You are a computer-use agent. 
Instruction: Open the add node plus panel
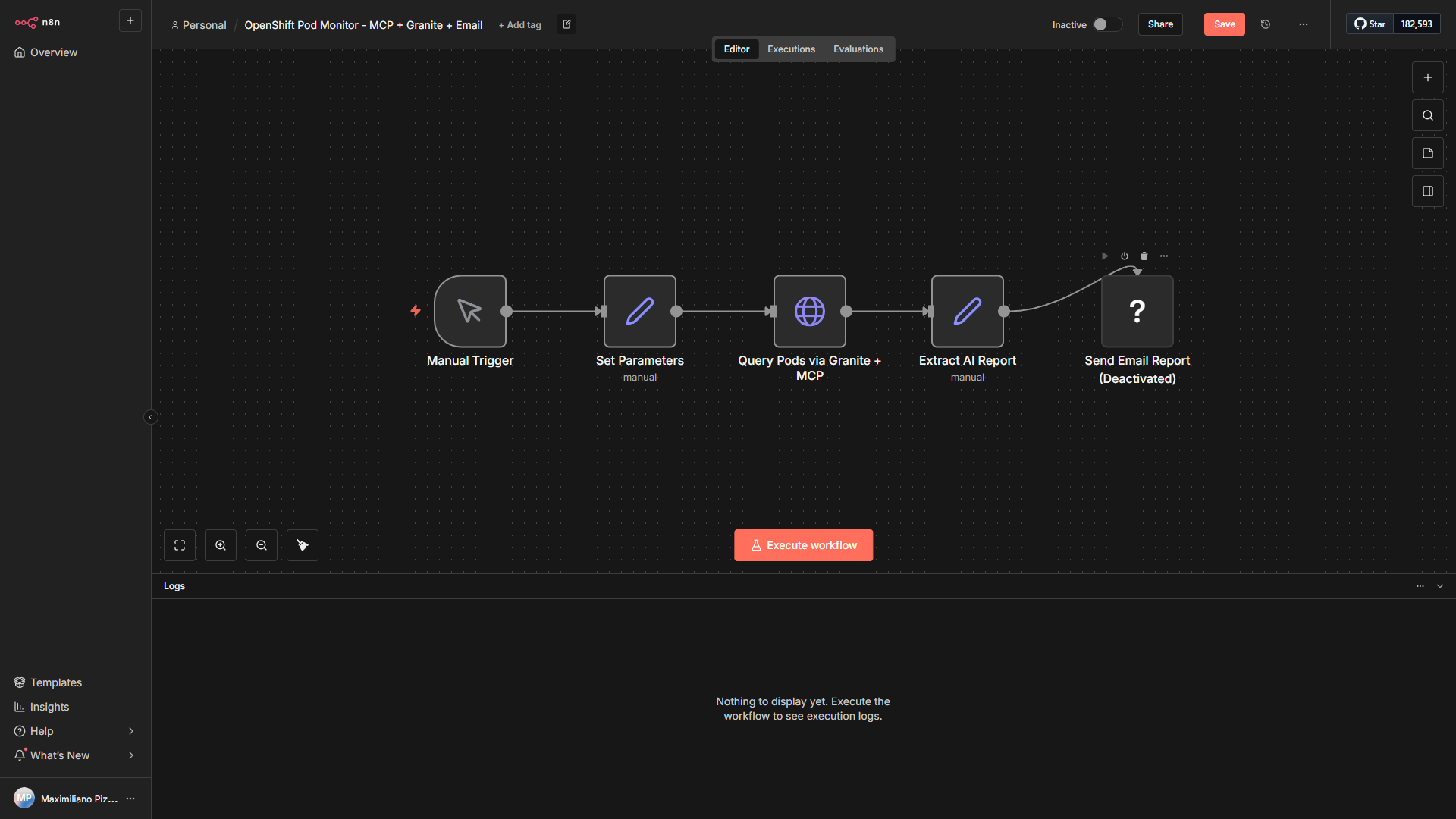pyautogui.click(x=1427, y=77)
